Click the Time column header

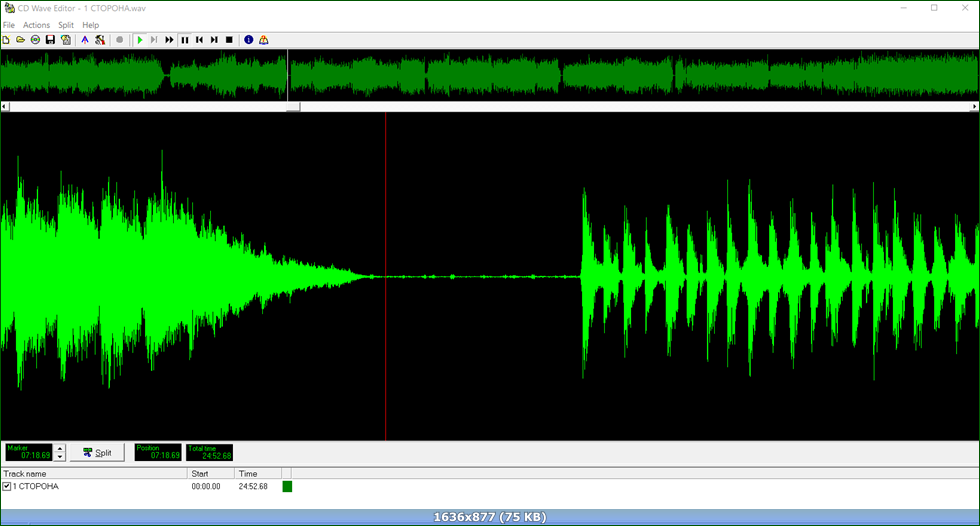(258, 474)
